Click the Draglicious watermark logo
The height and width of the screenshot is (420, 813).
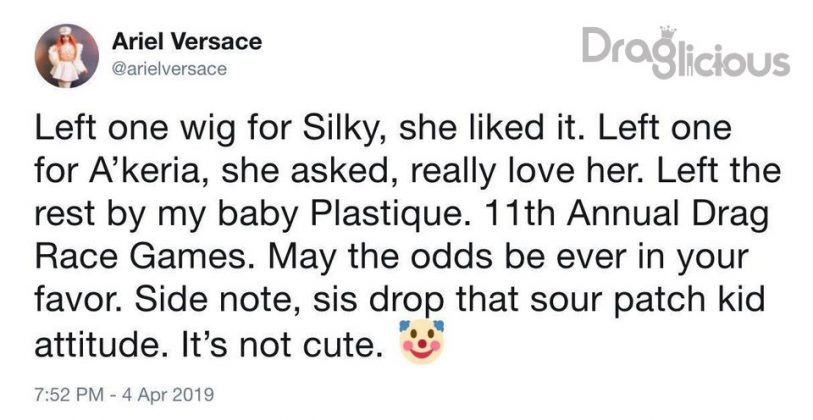[685, 53]
